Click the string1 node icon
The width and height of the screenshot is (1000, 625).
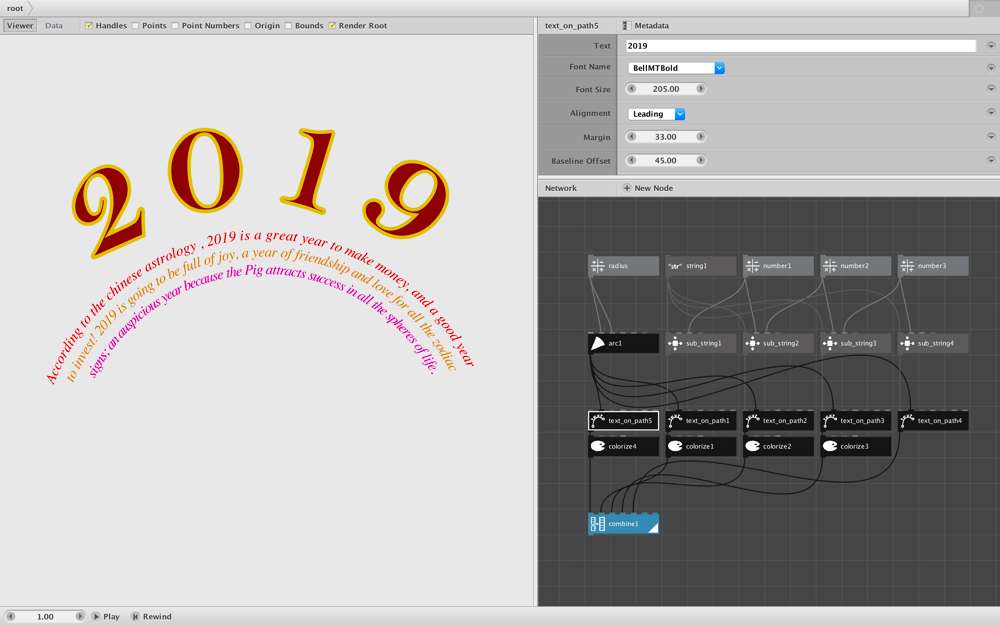point(675,266)
